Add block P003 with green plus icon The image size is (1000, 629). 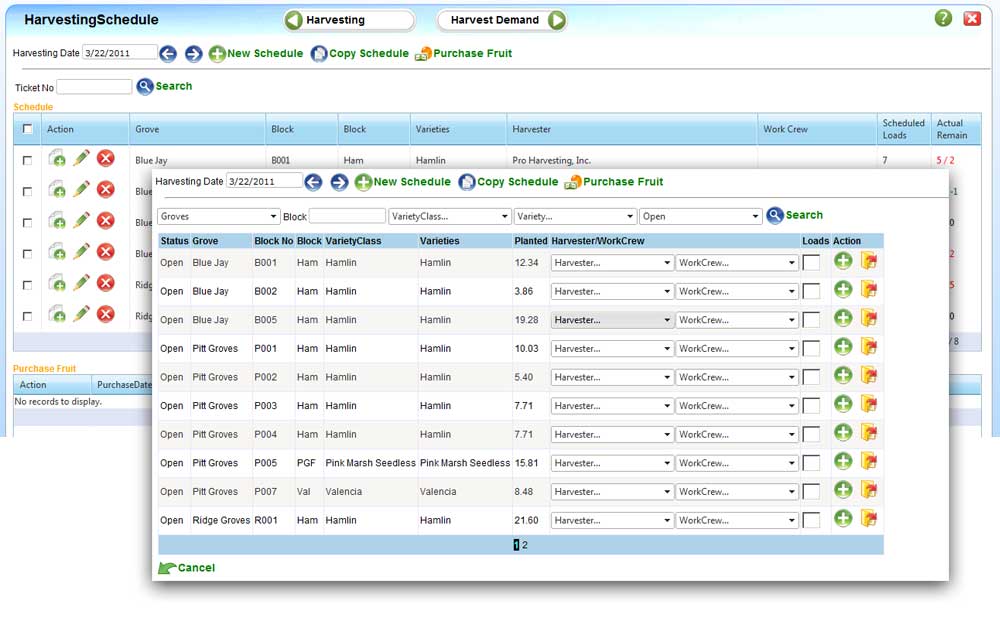point(843,404)
